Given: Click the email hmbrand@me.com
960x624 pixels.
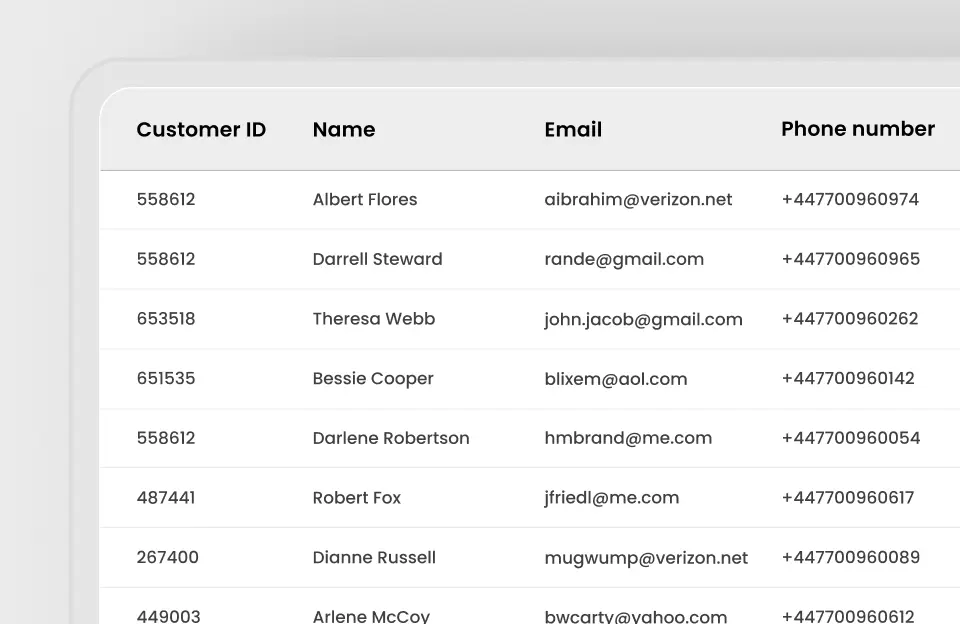Looking at the screenshot, I should tap(628, 438).
